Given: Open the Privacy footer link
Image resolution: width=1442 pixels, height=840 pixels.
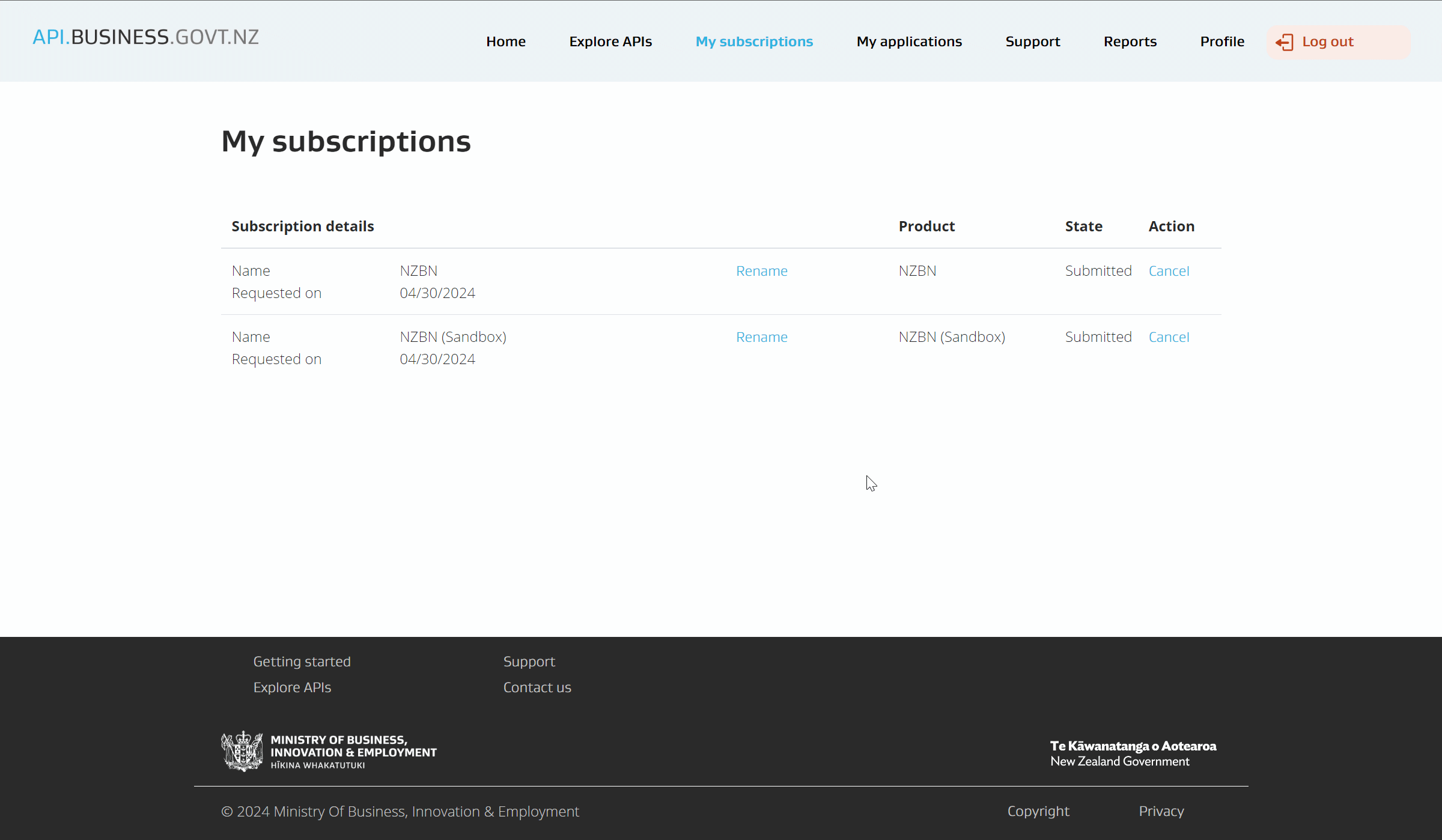Looking at the screenshot, I should (1161, 811).
